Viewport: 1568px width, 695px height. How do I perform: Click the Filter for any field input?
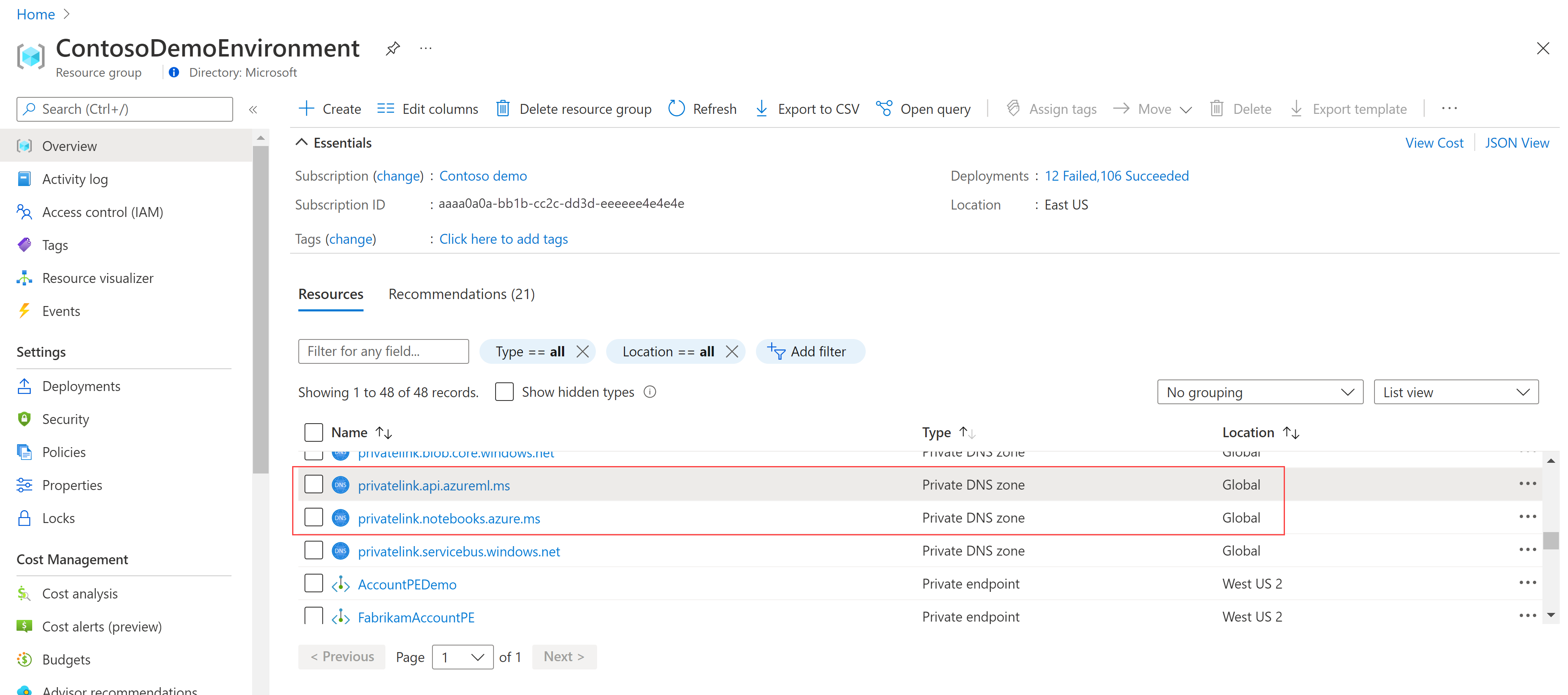[x=383, y=352]
